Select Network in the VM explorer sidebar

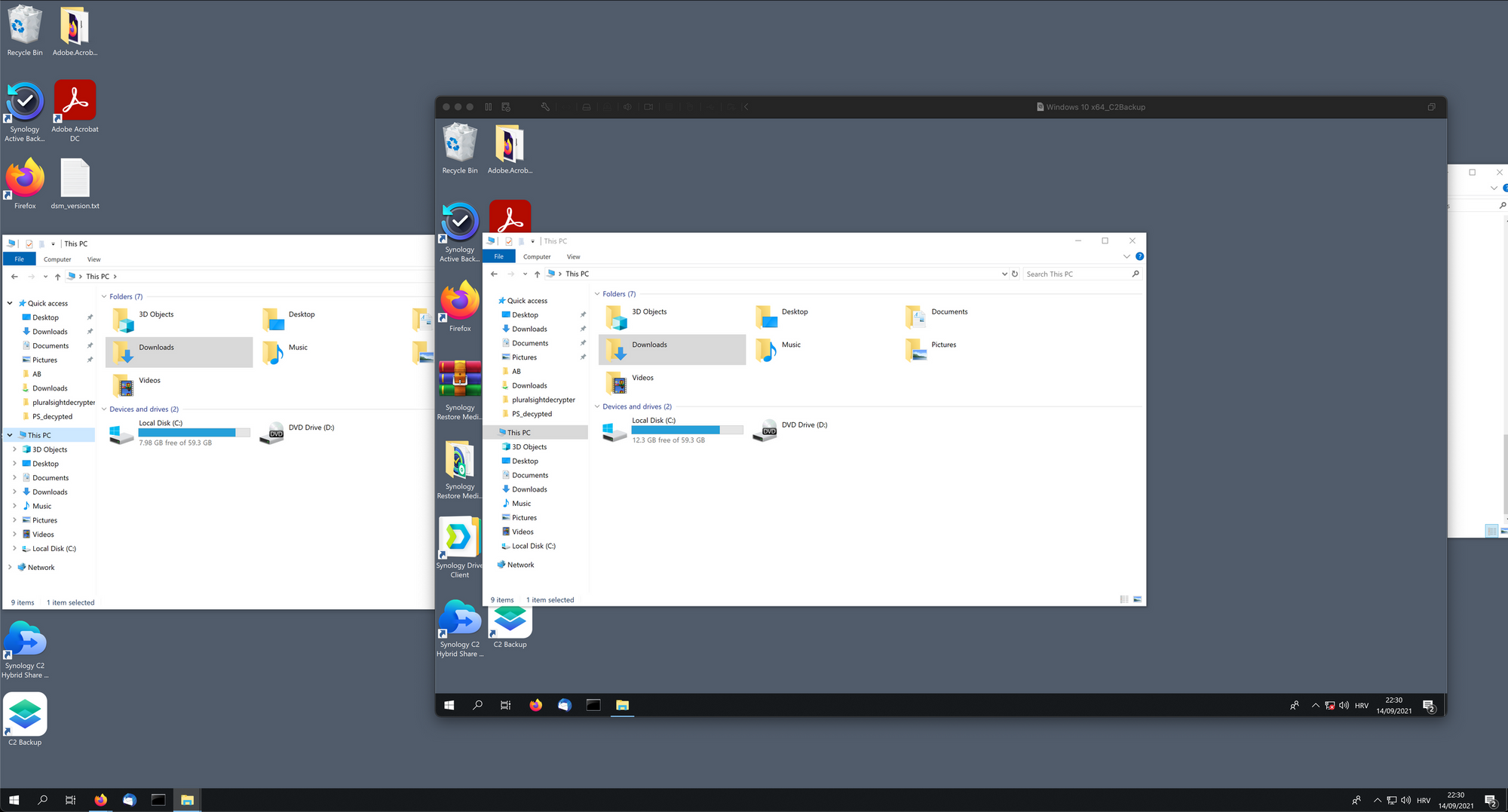[x=520, y=565]
